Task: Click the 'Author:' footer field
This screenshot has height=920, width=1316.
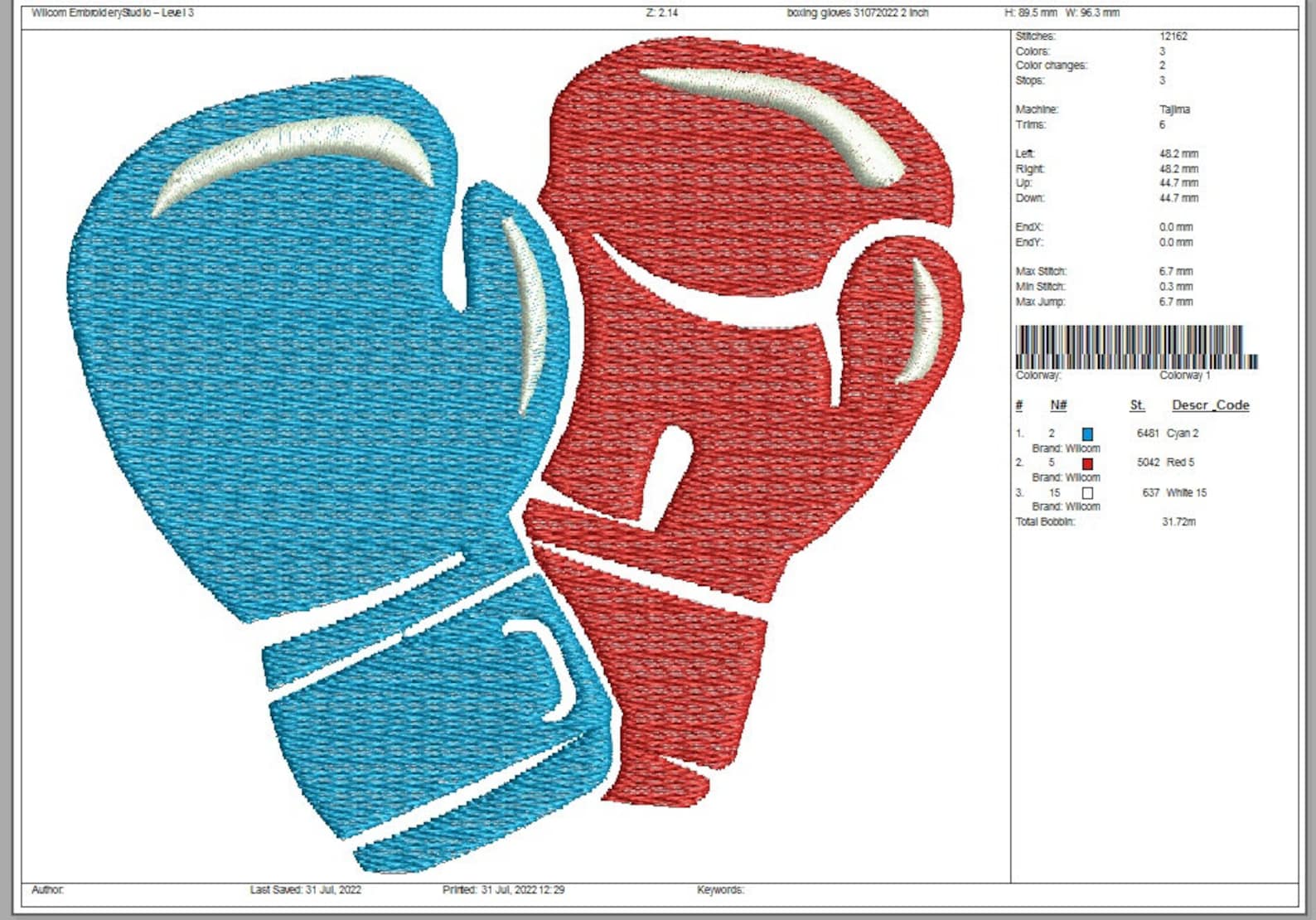Action: pyautogui.click(x=47, y=890)
